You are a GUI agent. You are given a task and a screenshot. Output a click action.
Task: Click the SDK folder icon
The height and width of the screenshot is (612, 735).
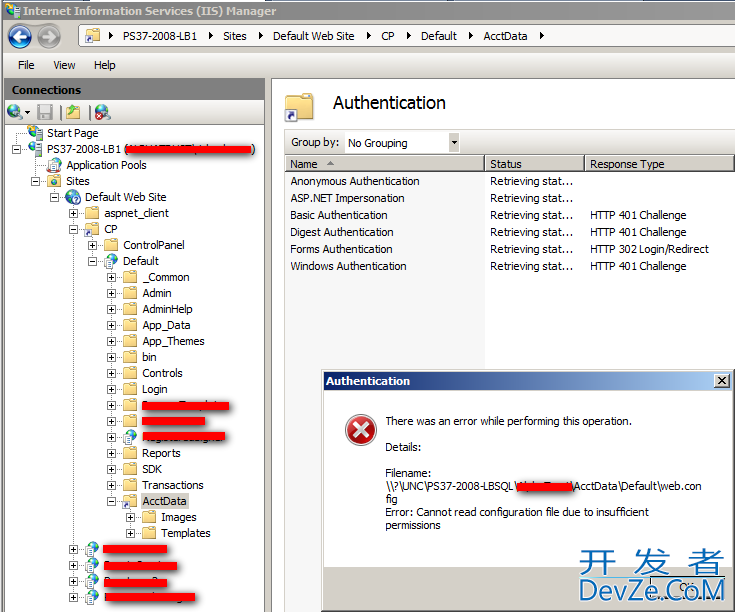(x=130, y=469)
